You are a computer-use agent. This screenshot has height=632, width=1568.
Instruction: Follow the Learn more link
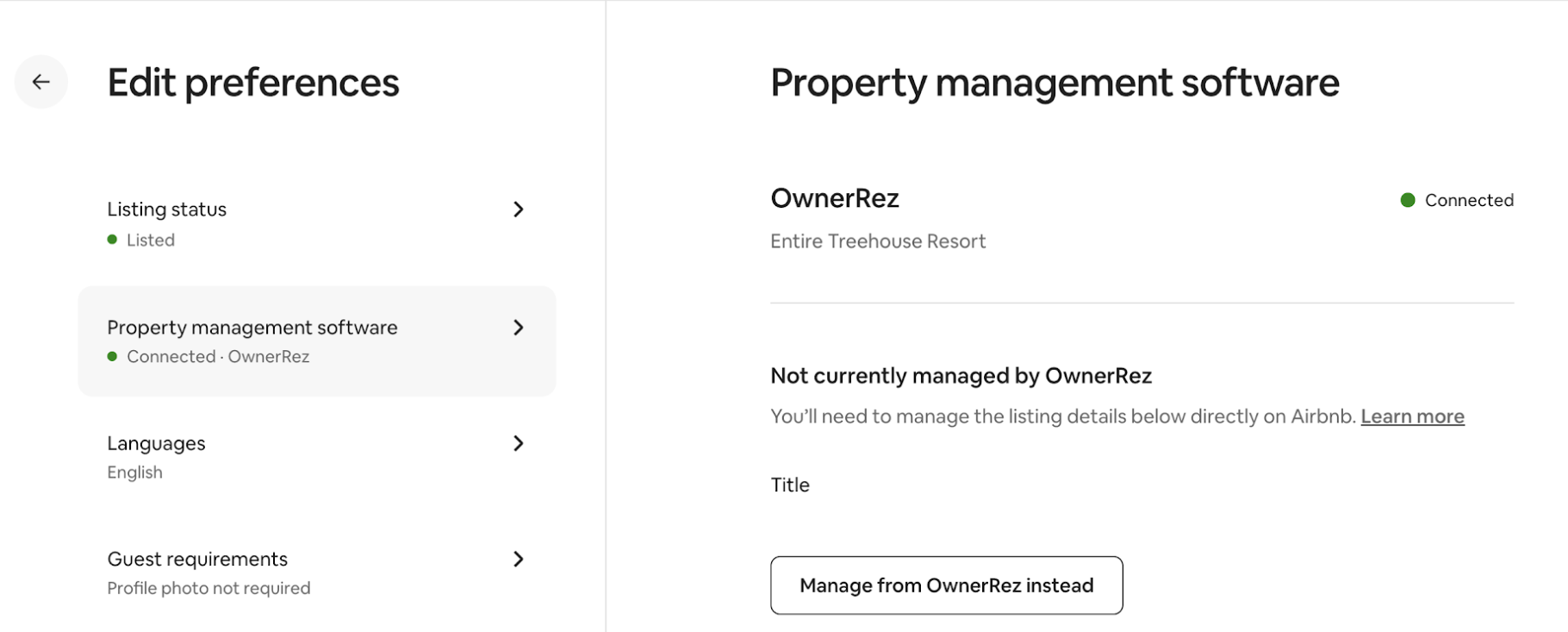[1412, 416]
